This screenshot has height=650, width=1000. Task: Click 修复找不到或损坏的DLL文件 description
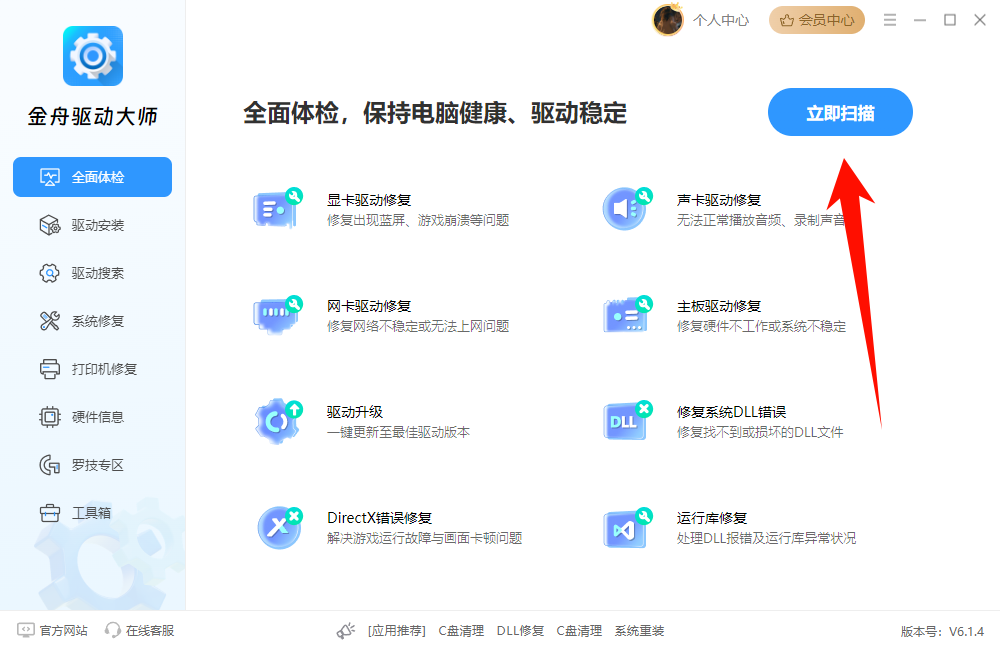click(760, 432)
